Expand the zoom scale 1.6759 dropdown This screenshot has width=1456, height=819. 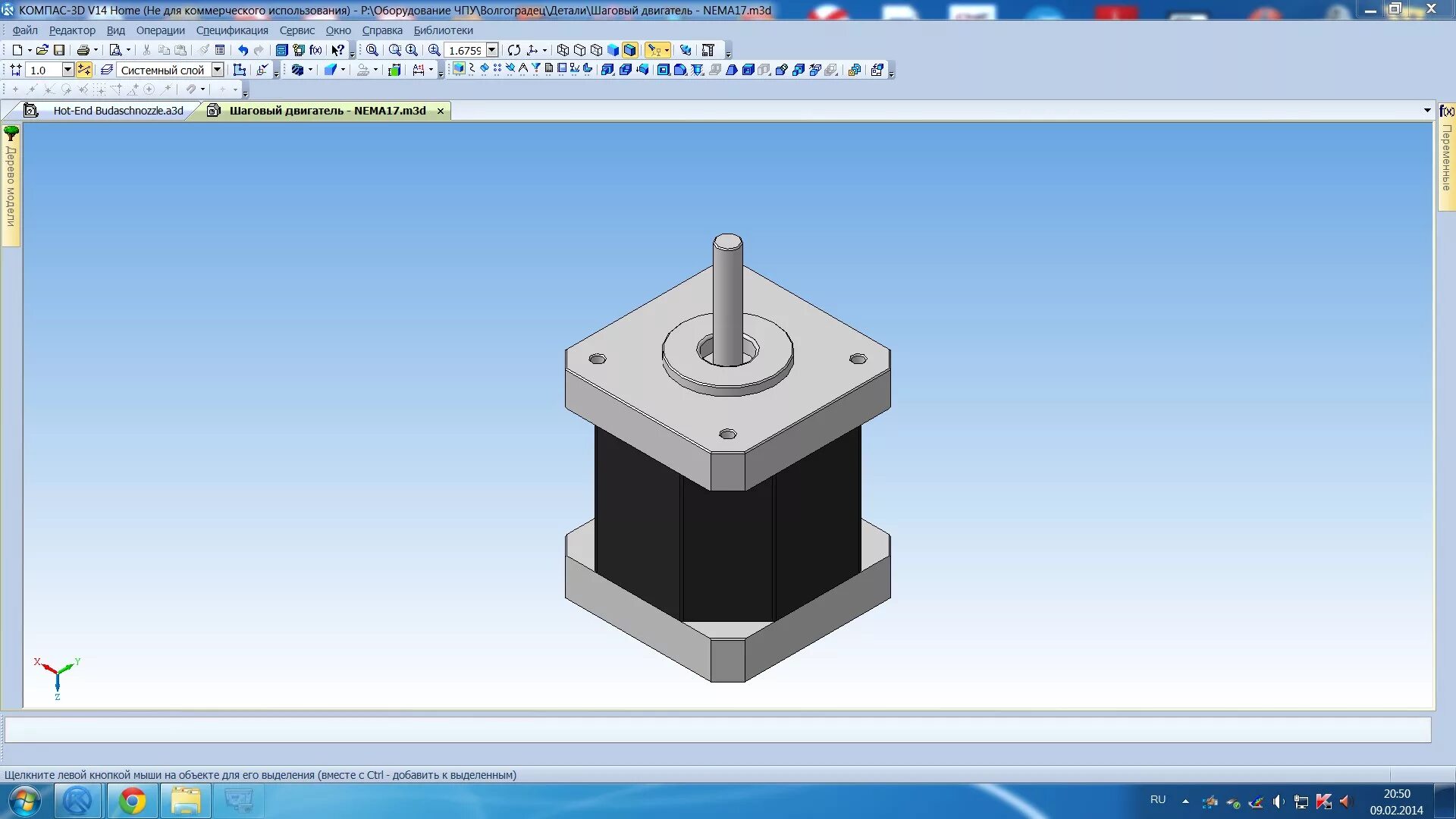(x=492, y=50)
